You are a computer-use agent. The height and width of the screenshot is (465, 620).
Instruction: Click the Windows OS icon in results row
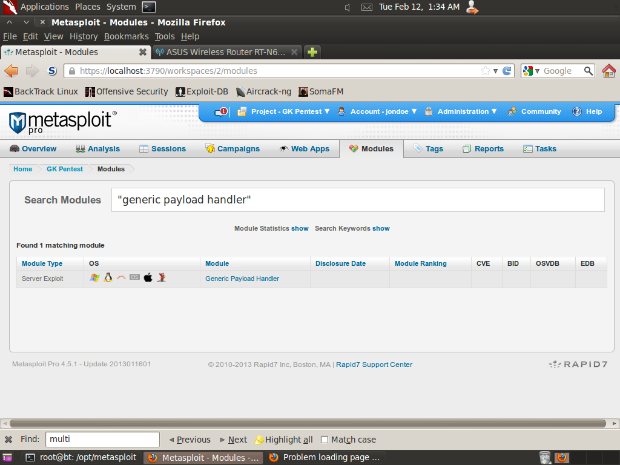95,278
